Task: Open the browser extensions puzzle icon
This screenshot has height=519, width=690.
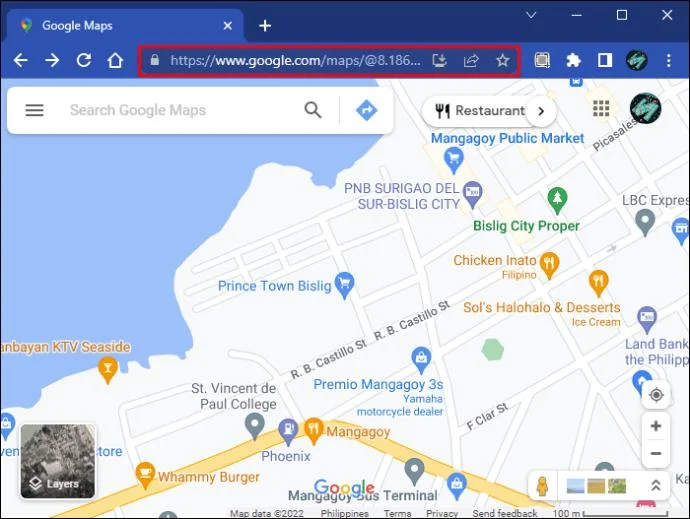Action: pos(573,60)
